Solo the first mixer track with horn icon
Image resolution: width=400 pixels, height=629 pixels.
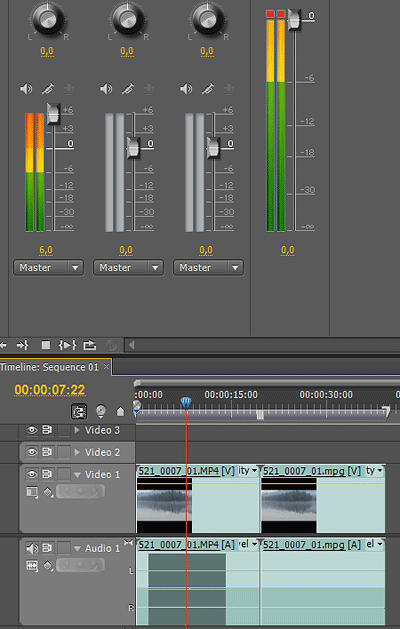coord(48,89)
